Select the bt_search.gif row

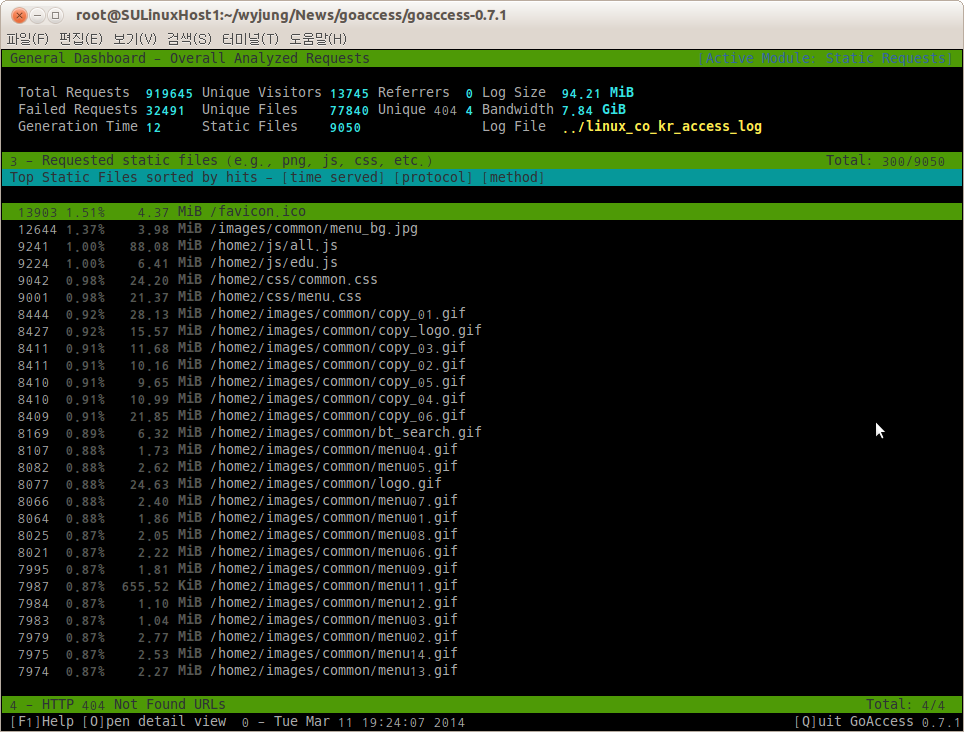482,433
